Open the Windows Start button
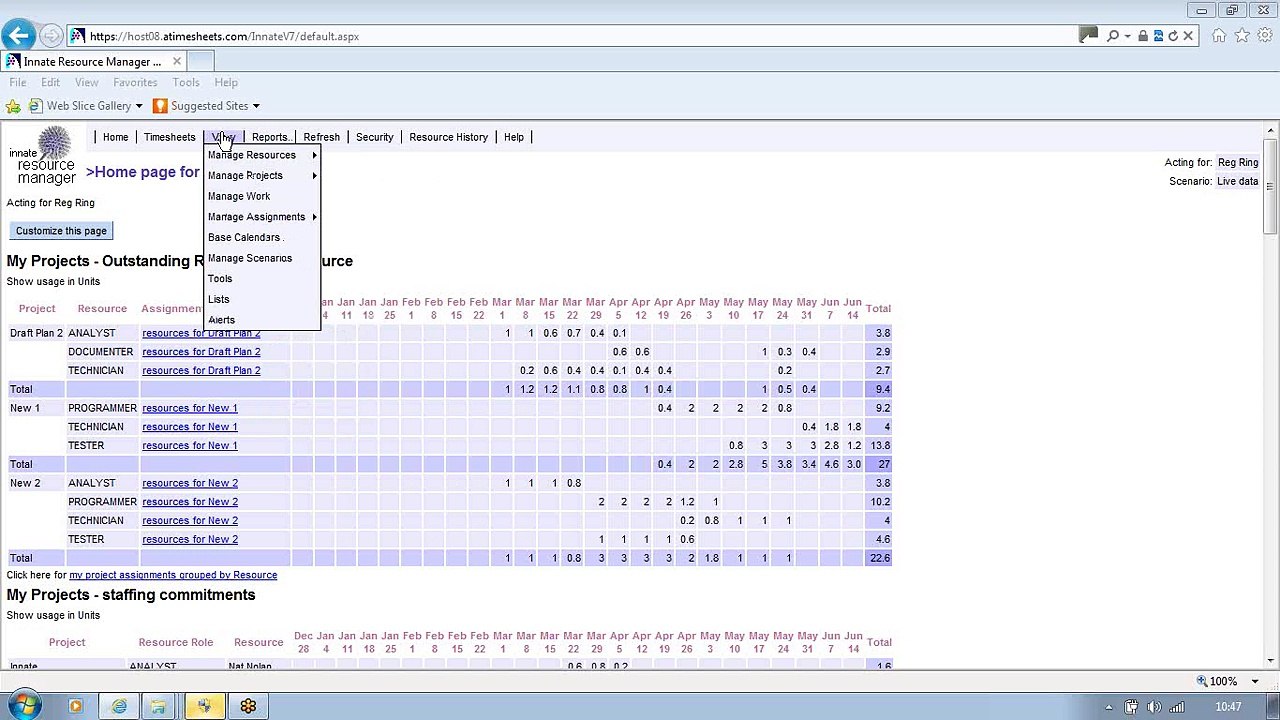This screenshot has height=720, width=1280. tap(23, 706)
